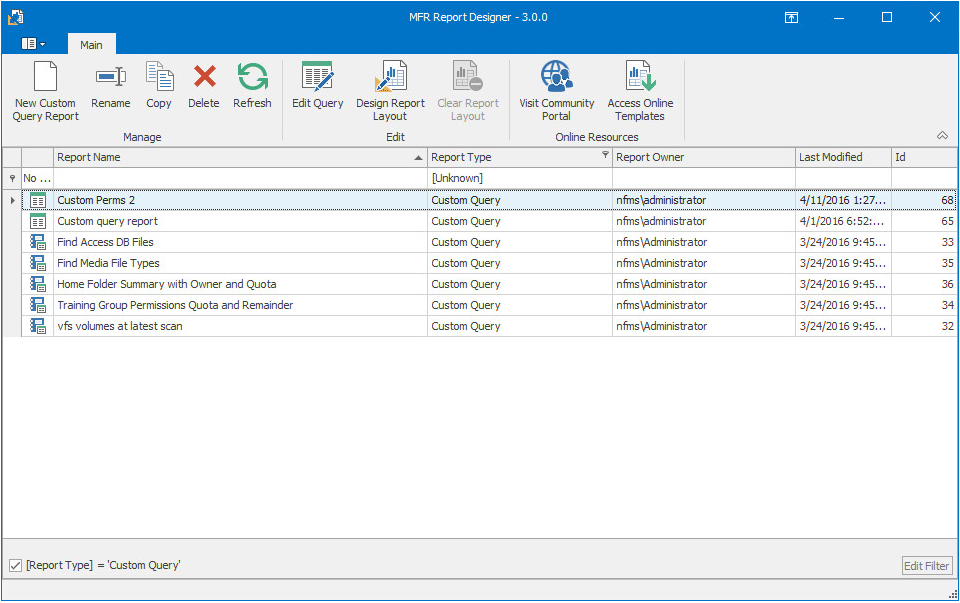Select the Main ribbon tab

pyautogui.click(x=91, y=44)
